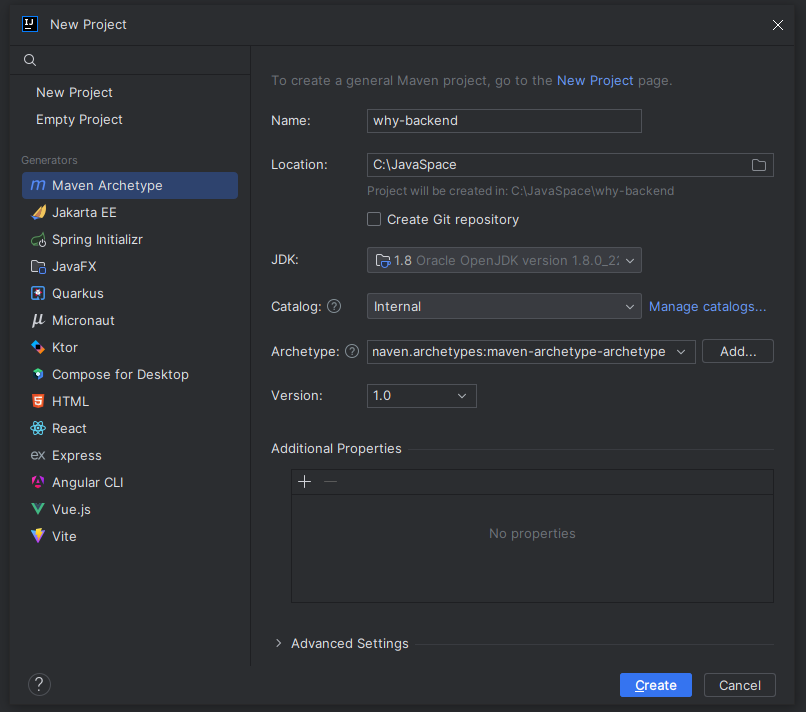Select Angular CLI generator label
The image size is (806, 712).
pyautogui.click(x=87, y=482)
